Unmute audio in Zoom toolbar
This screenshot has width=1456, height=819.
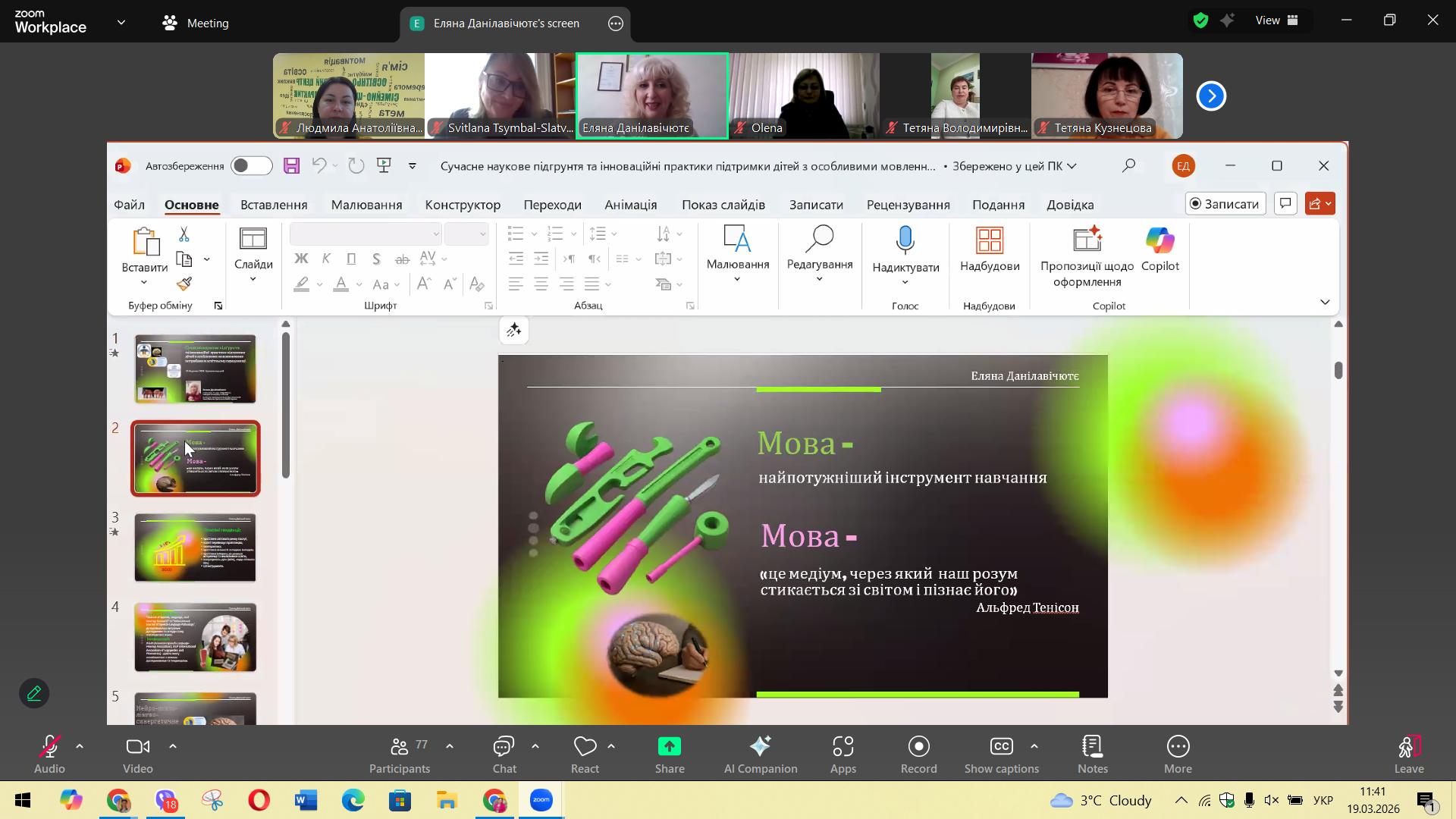[x=49, y=755]
